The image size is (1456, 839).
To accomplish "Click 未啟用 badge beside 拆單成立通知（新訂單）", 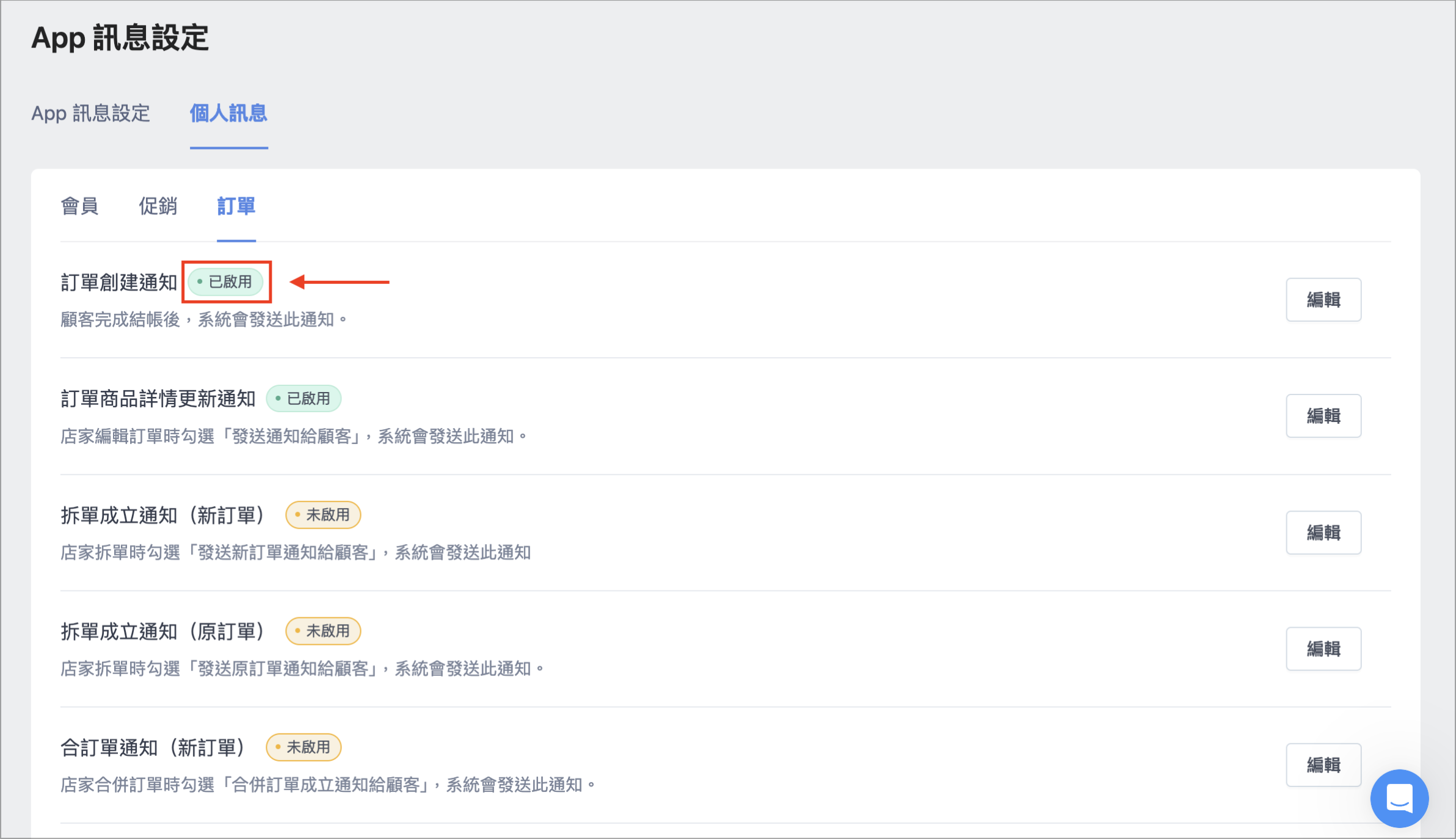I will pos(323,515).
